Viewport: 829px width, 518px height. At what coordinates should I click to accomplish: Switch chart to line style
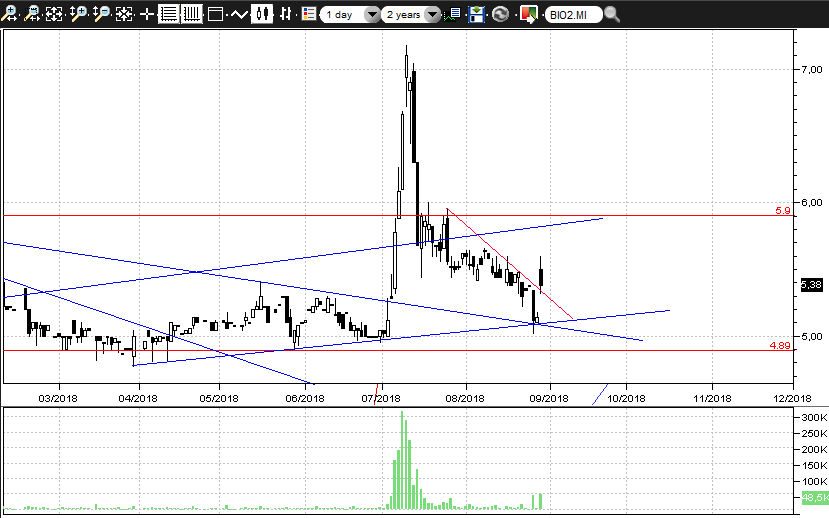[239, 14]
